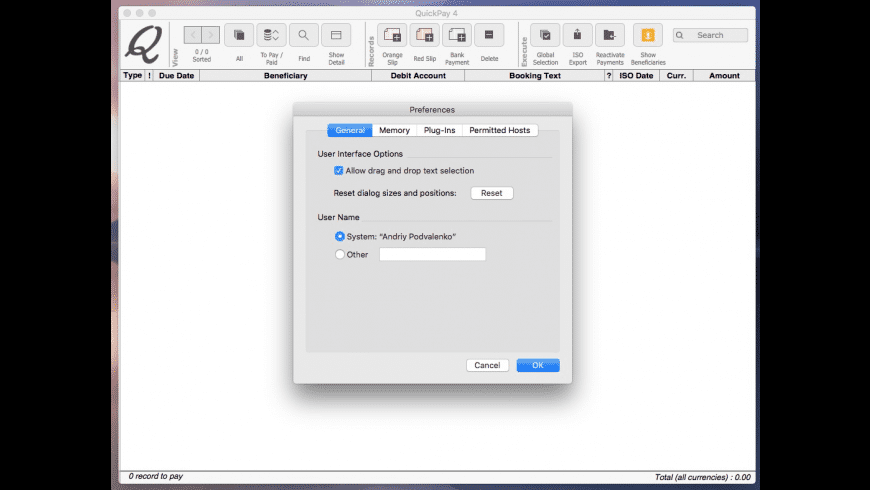
Task: Create an Orange Slip record
Action: [392, 35]
